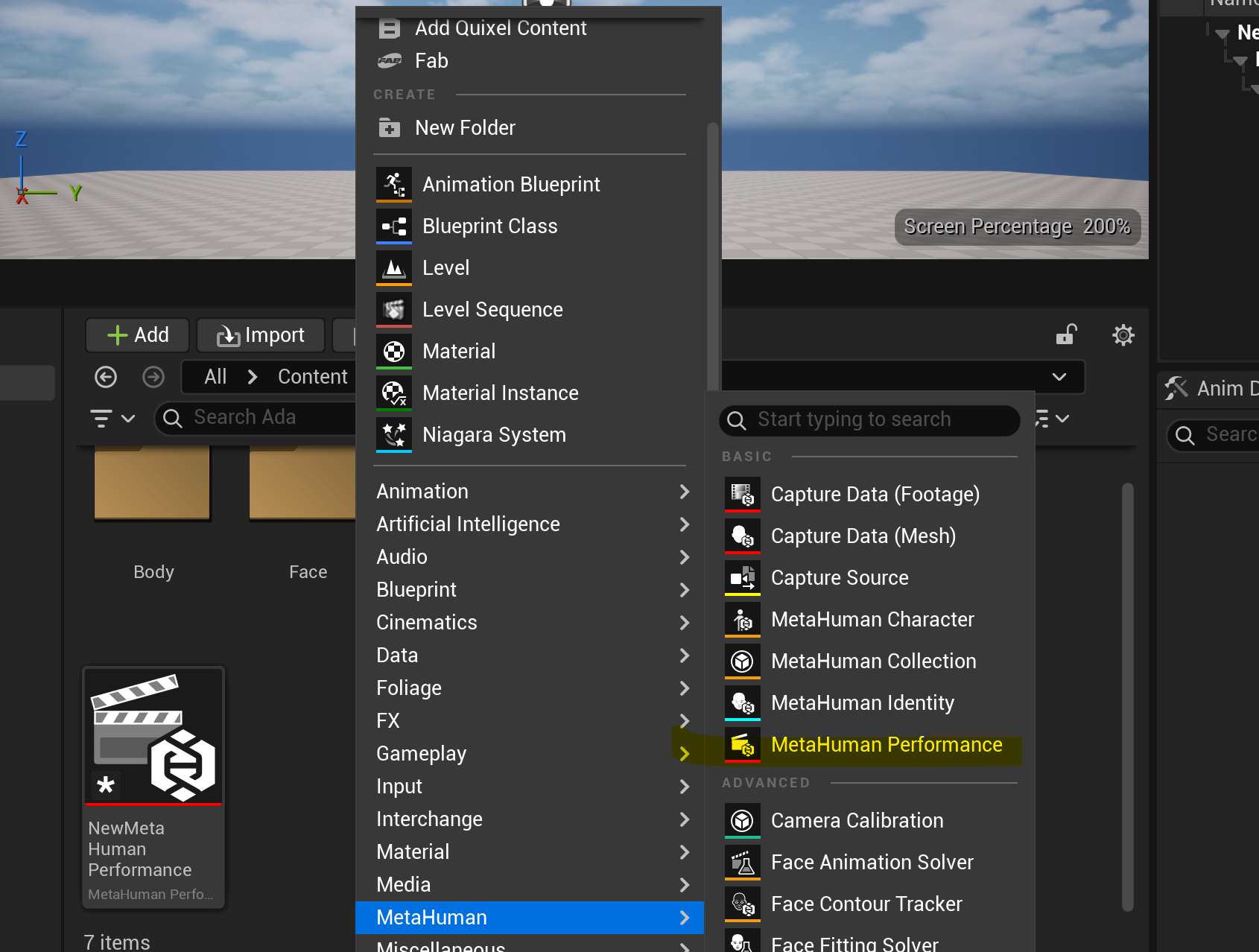
Task: Open the Gameplay category
Action: (x=530, y=754)
